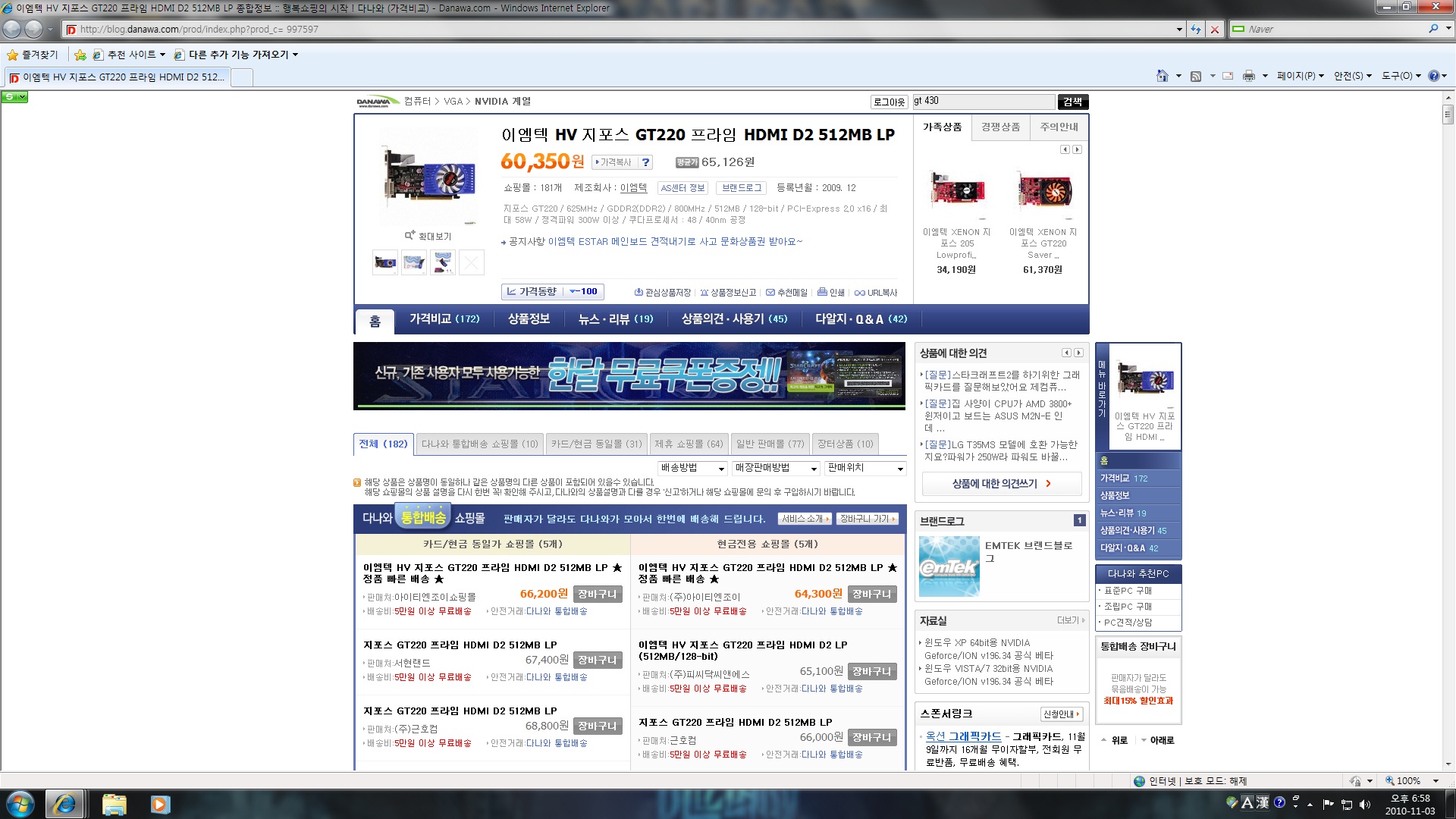Open the 안전(S) menu dropdown
Screen dimensions: 1456x819
pos(1352,76)
